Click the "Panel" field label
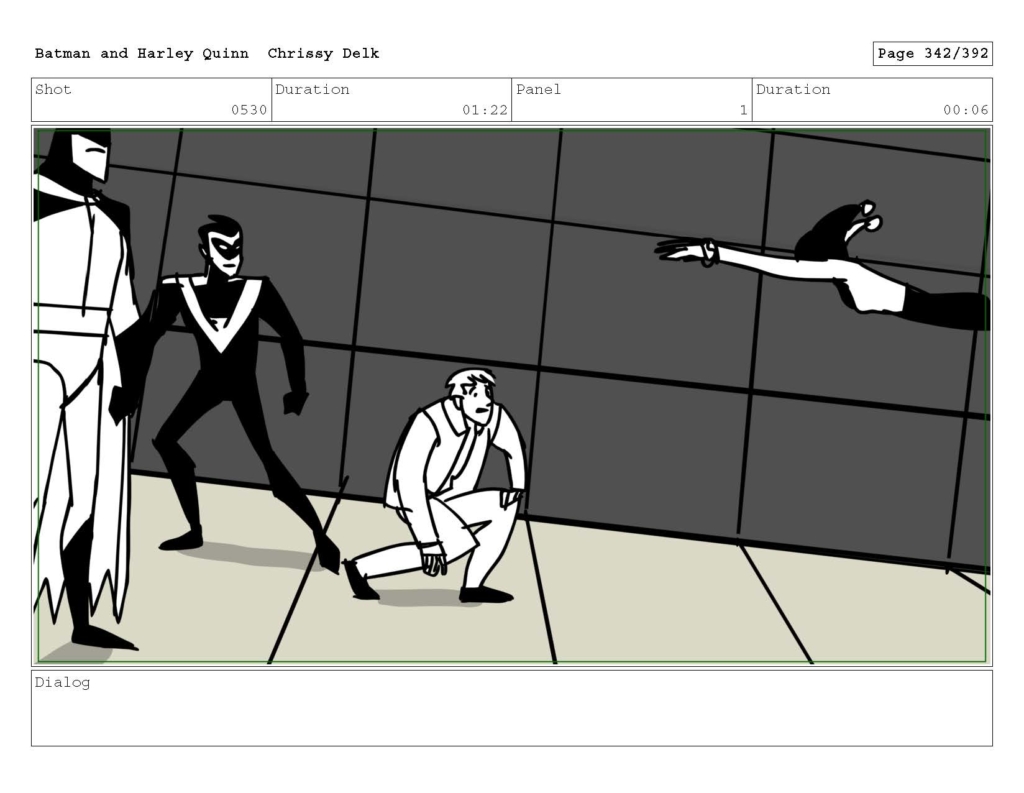 tap(539, 89)
